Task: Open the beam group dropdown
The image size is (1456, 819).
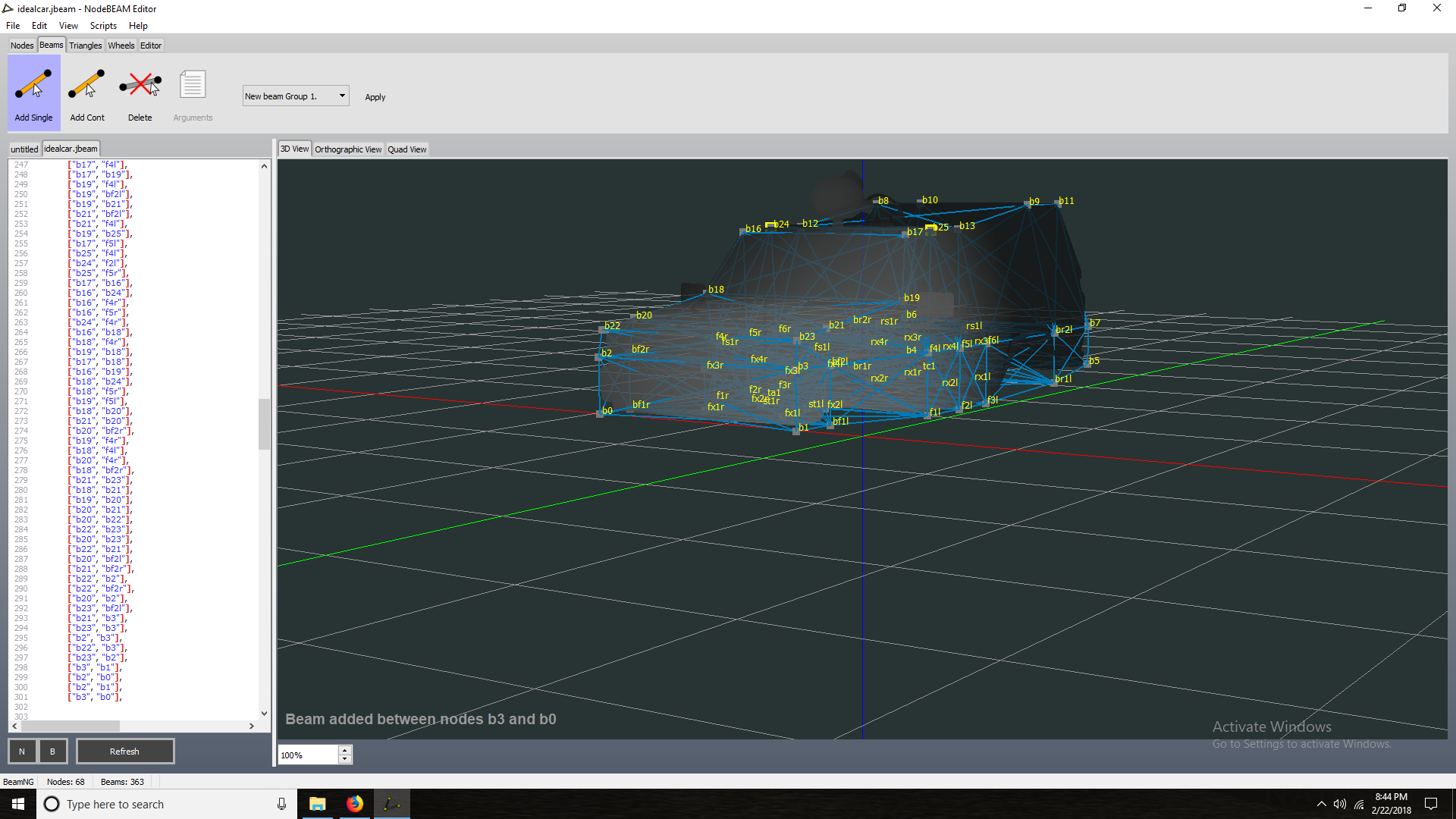Action: (x=296, y=96)
